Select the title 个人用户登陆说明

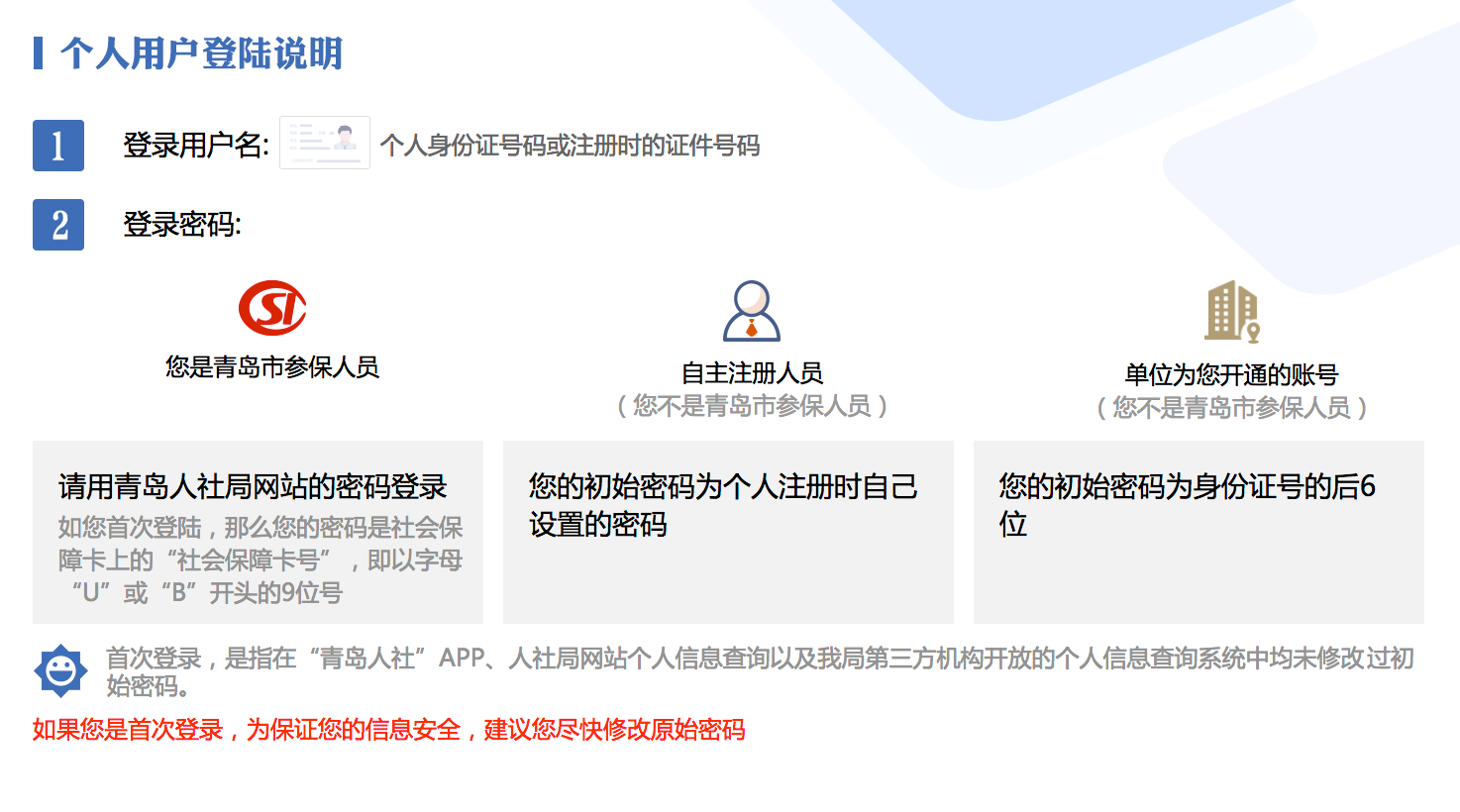click(x=201, y=53)
